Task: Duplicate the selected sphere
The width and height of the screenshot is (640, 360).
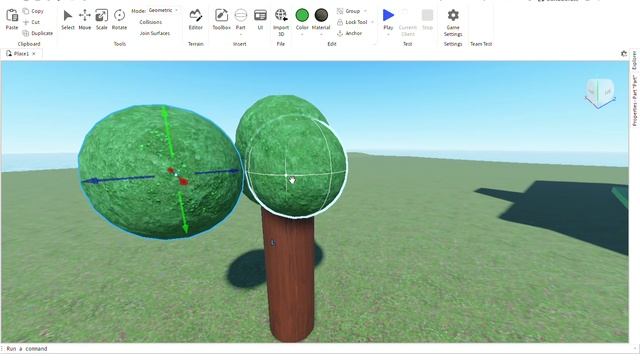Action: pos(38,33)
